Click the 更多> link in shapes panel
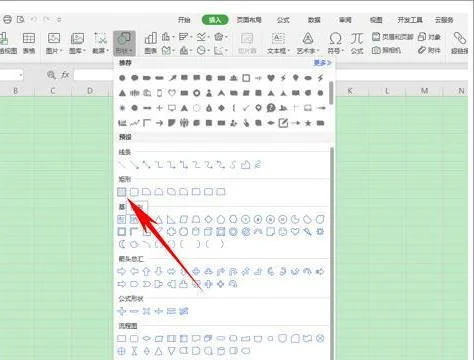Image resolution: width=474 pixels, height=360 pixels. [322, 63]
